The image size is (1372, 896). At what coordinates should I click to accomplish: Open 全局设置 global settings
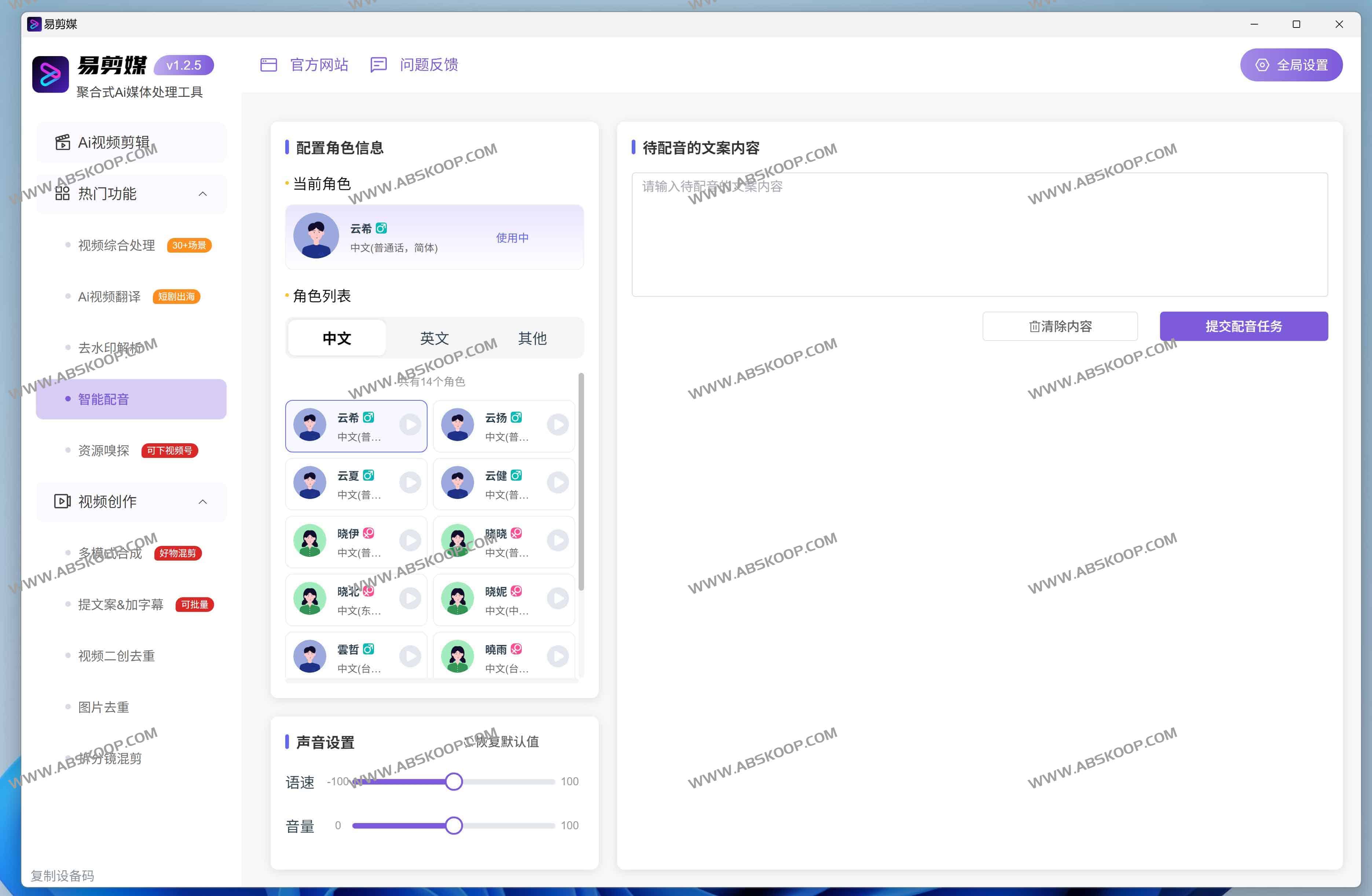pyautogui.click(x=1291, y=65)
